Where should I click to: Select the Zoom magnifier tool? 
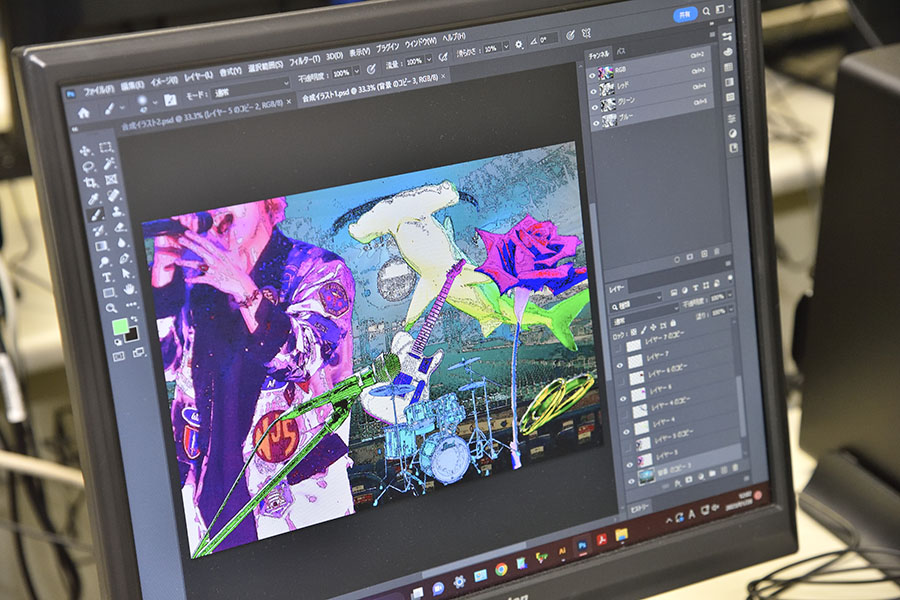(x=111, y=309)
